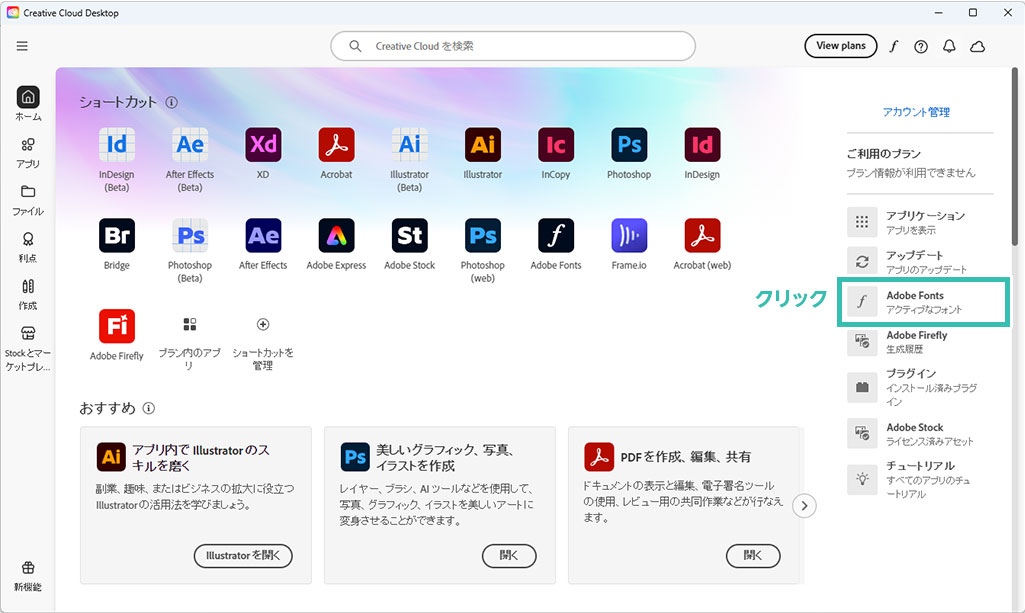Open the hamburger menu
Image resolution: width=1025 pixels, height=613 pixels.
pos(22,46)
